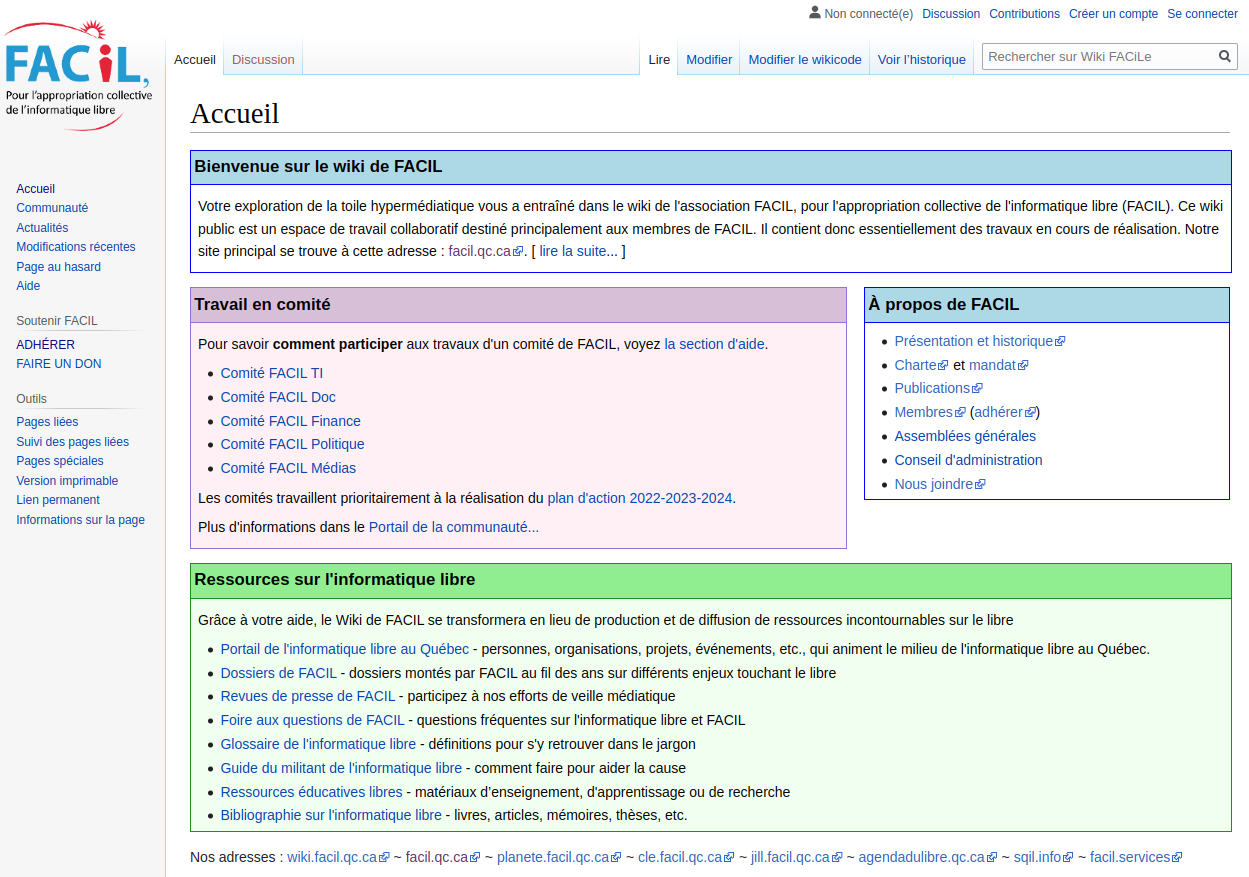Screen dimensions: 1249x877
Task: Select the Lire tab
Action: pyautogui.click(x=659, y=60)
